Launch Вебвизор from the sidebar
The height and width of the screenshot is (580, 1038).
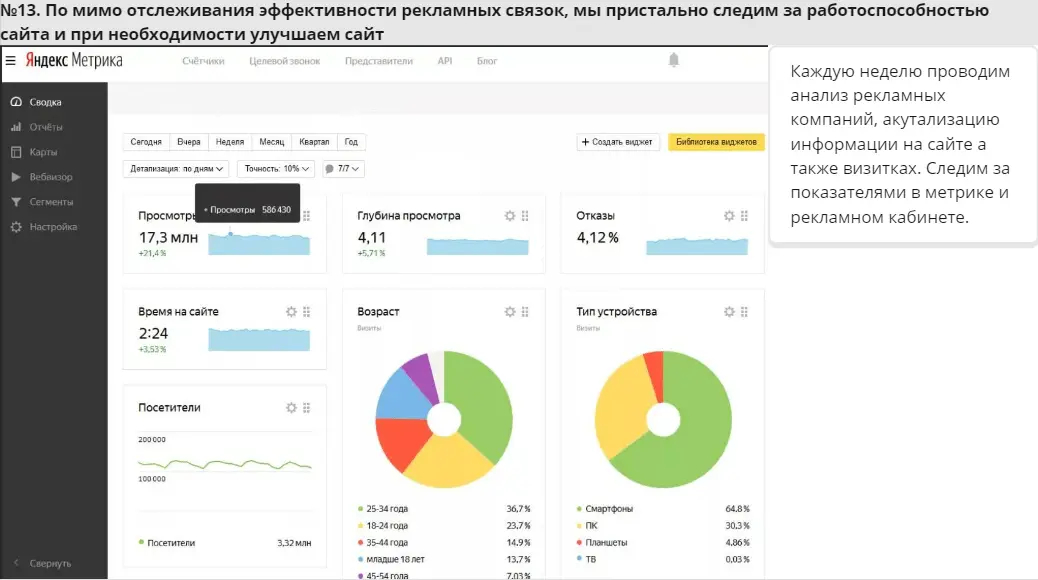coord(45,177)
